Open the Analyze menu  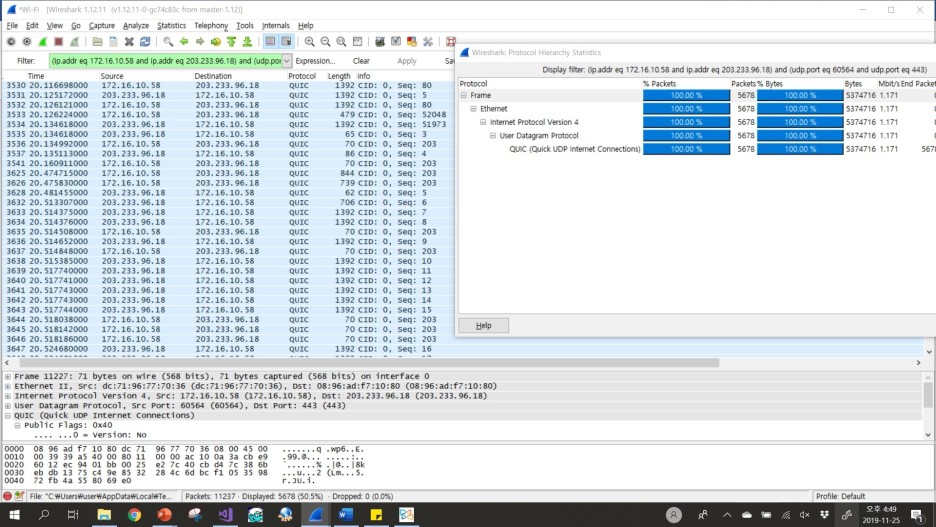pyautogui.click(x=136, y=26)
